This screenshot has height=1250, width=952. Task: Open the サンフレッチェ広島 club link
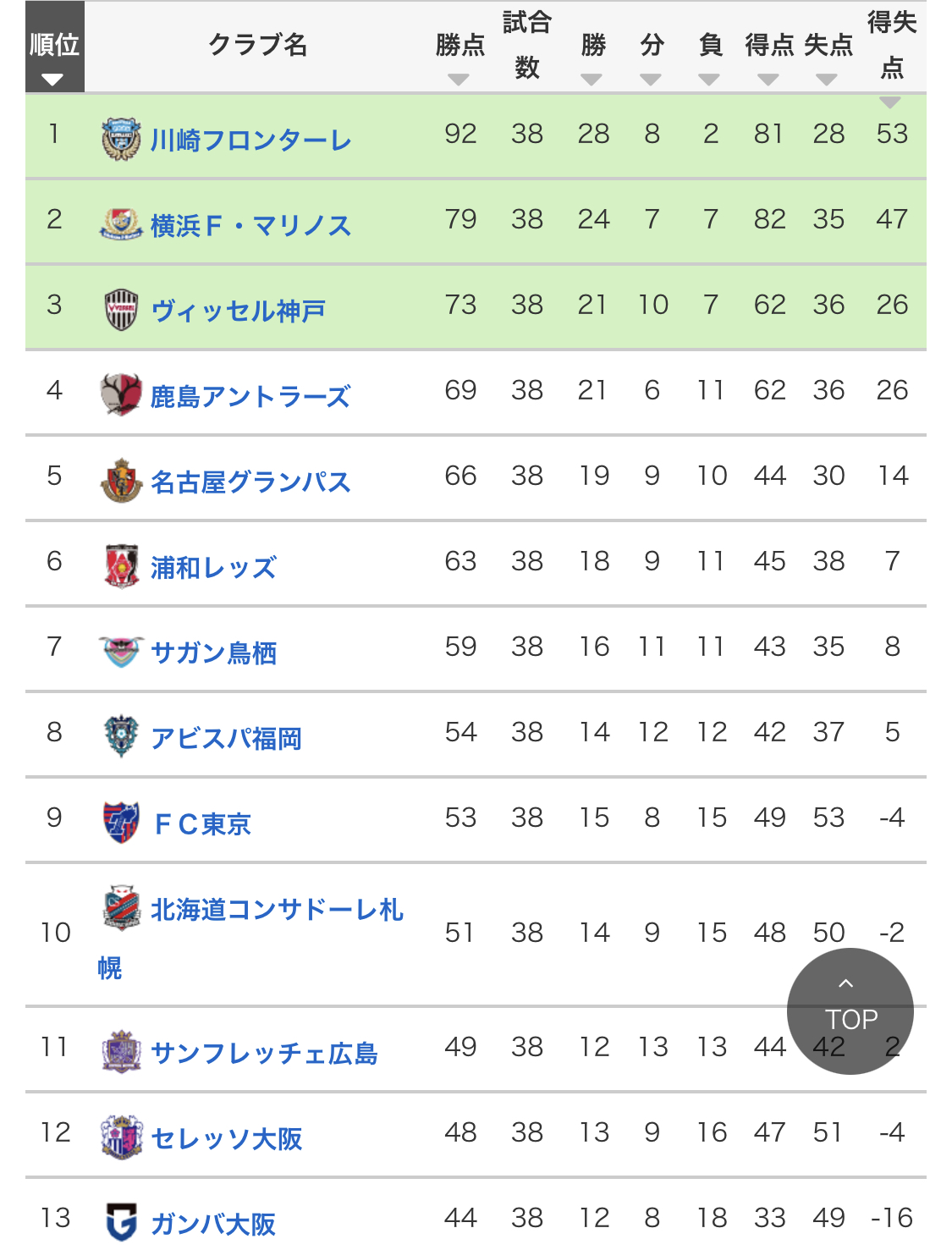(x=264, y=1053)
